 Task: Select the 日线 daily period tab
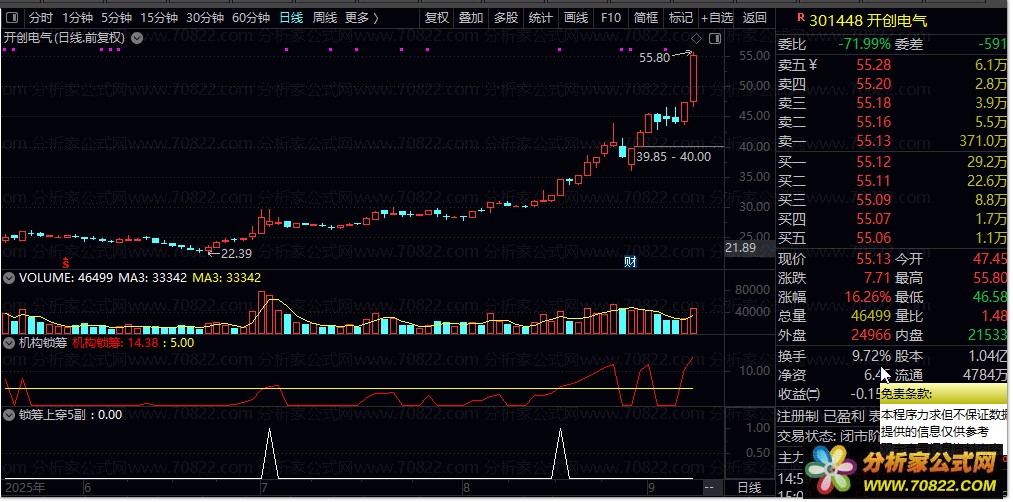291,17
